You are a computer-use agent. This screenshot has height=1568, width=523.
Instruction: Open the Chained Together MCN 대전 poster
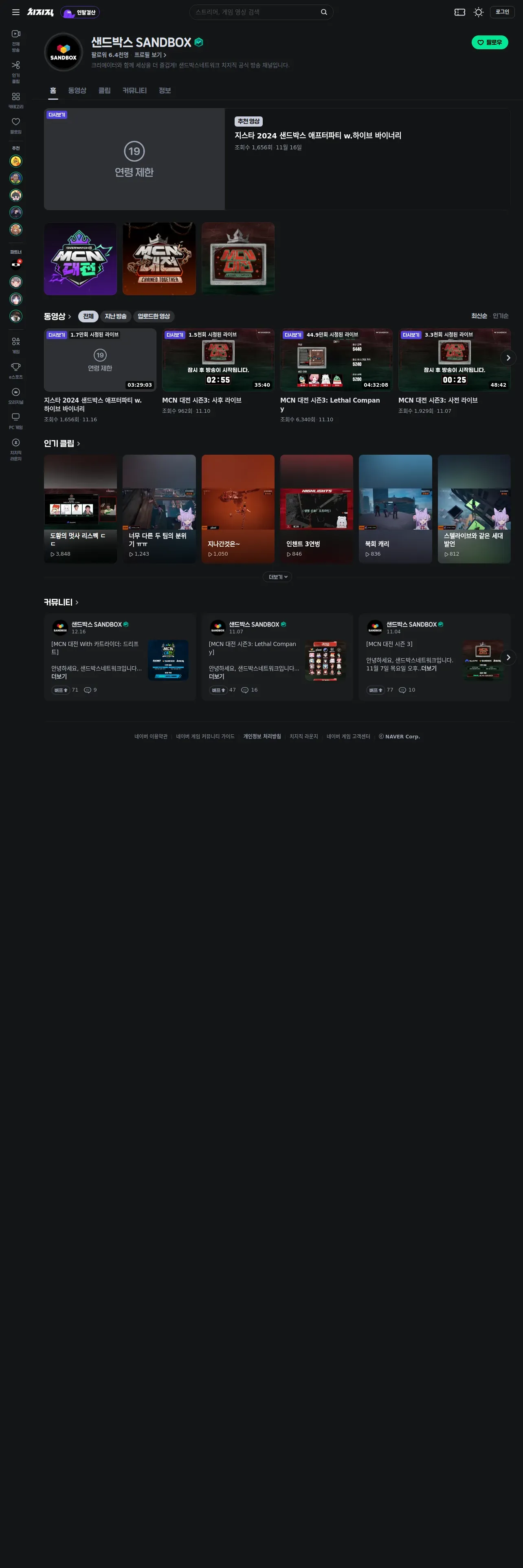(159, 259)
